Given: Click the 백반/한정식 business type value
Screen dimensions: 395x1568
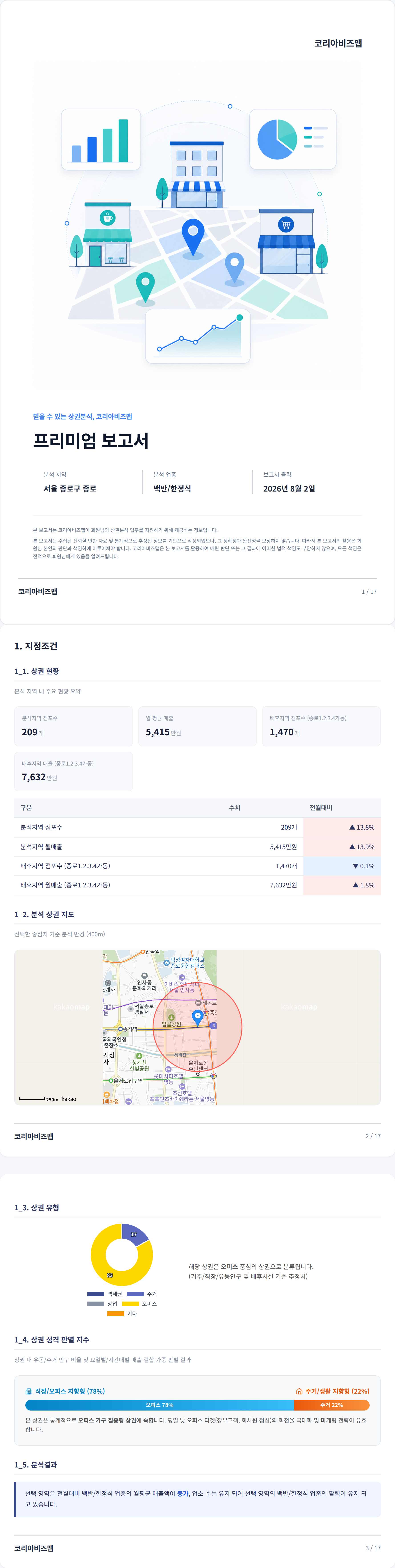Looking at the screenshot, I should 172,489.
